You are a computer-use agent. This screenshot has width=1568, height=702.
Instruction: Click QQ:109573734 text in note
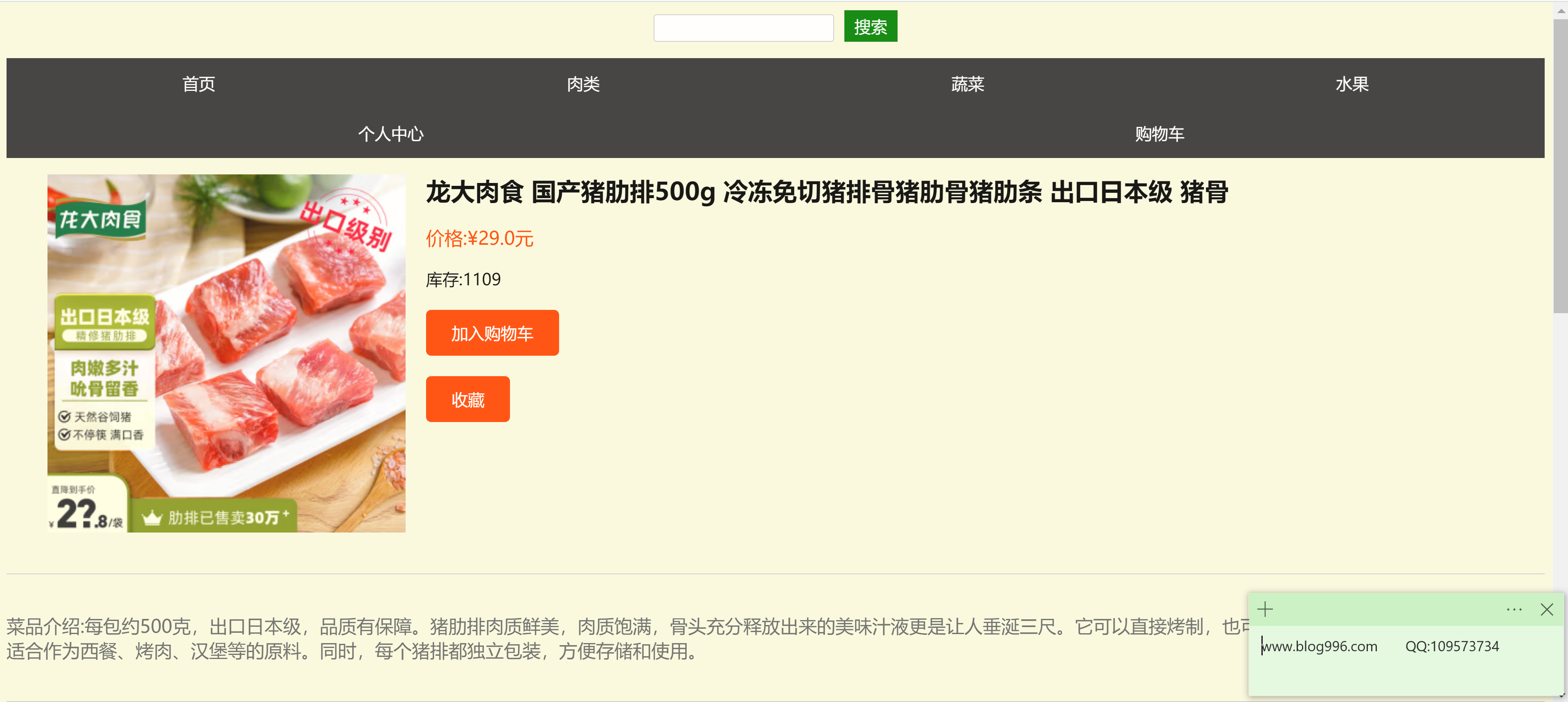coord(1452,647)
